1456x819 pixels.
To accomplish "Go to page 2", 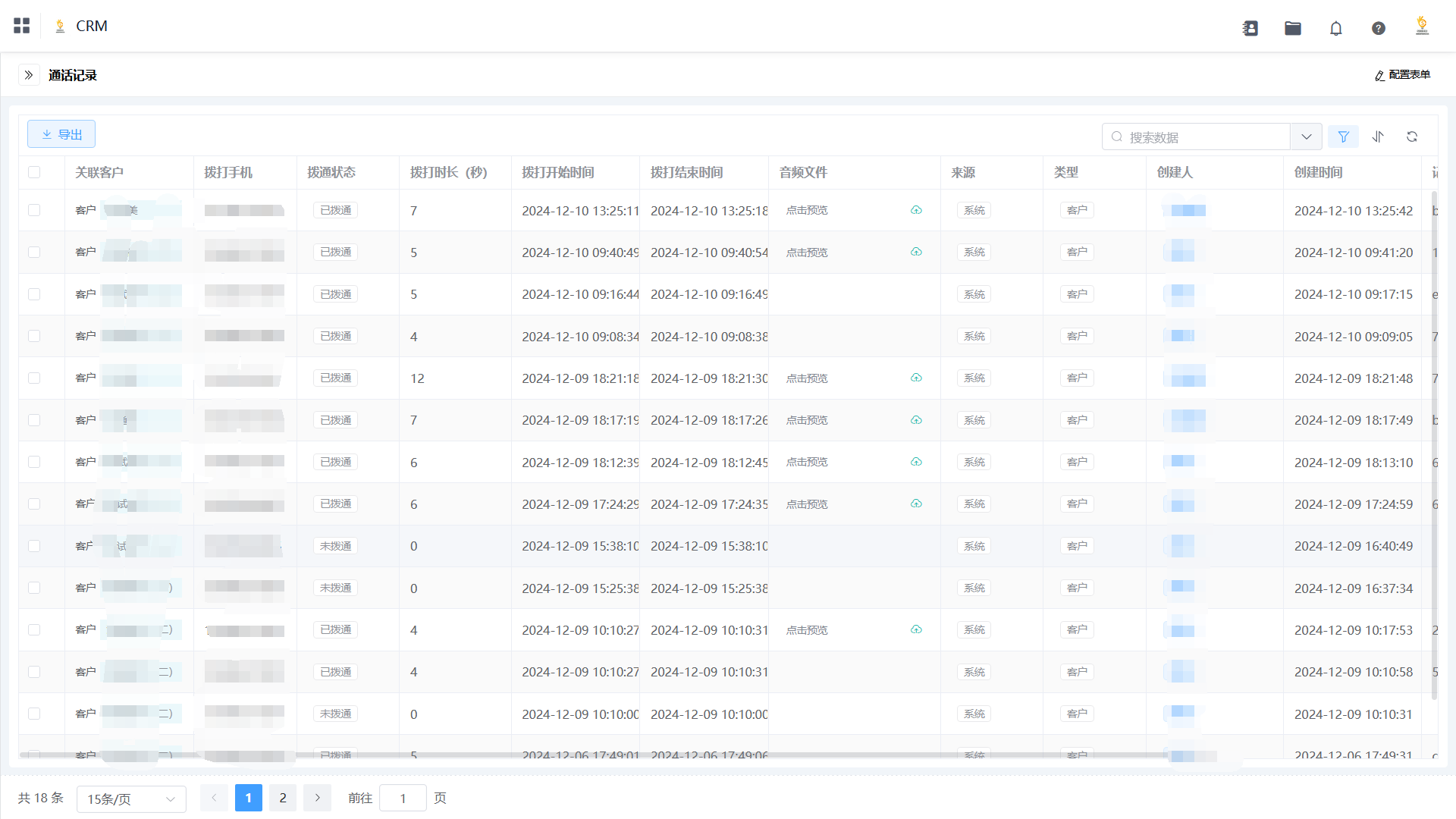I will tap(283, 798).
